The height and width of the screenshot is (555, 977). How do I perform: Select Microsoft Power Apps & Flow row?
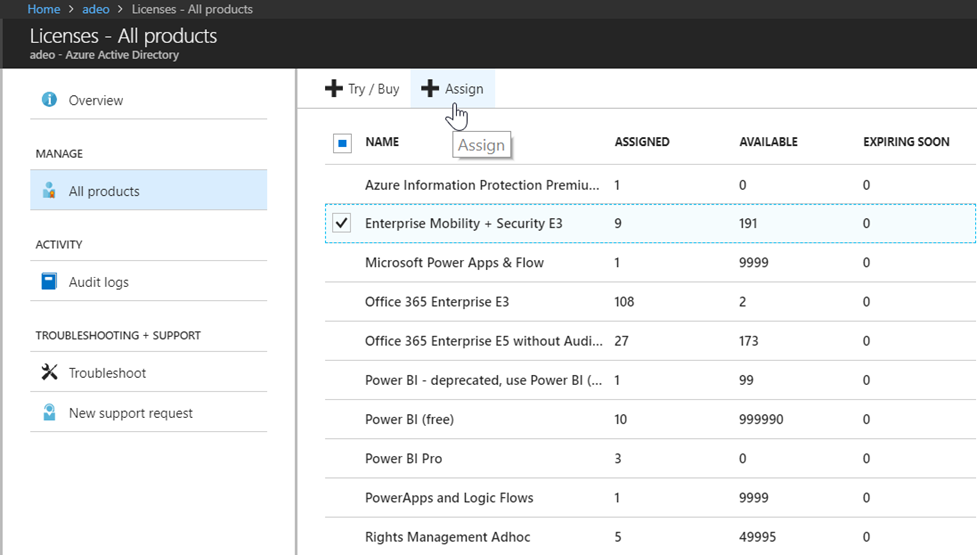pyautogui.click(x=651, y=262)
